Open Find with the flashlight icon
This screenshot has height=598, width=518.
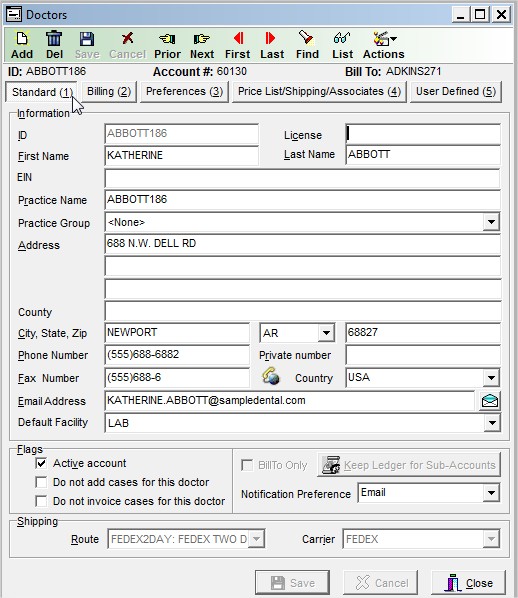307,45
